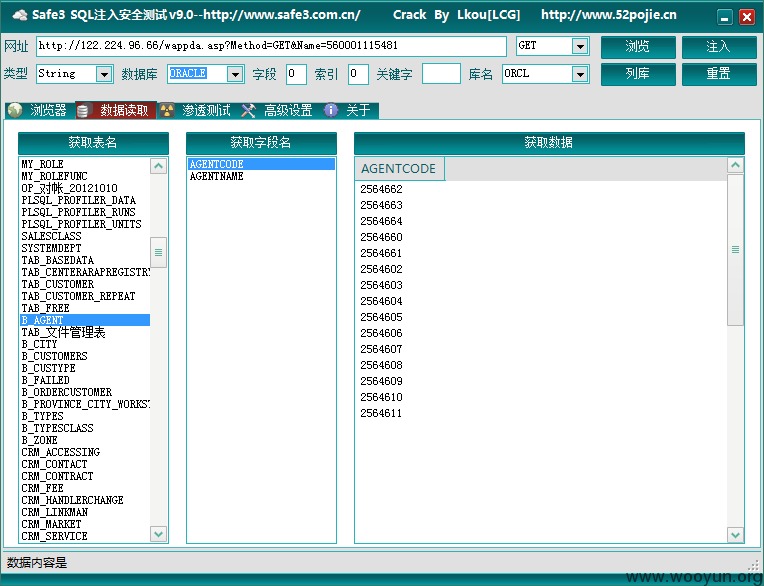Select the MY_ROLE table
The image size is (764, 586).
pos(85,164)
